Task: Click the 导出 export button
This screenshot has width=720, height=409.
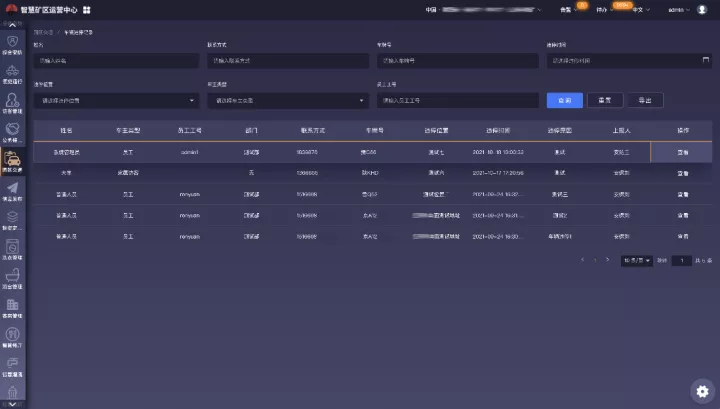Action: click(645, 101)
